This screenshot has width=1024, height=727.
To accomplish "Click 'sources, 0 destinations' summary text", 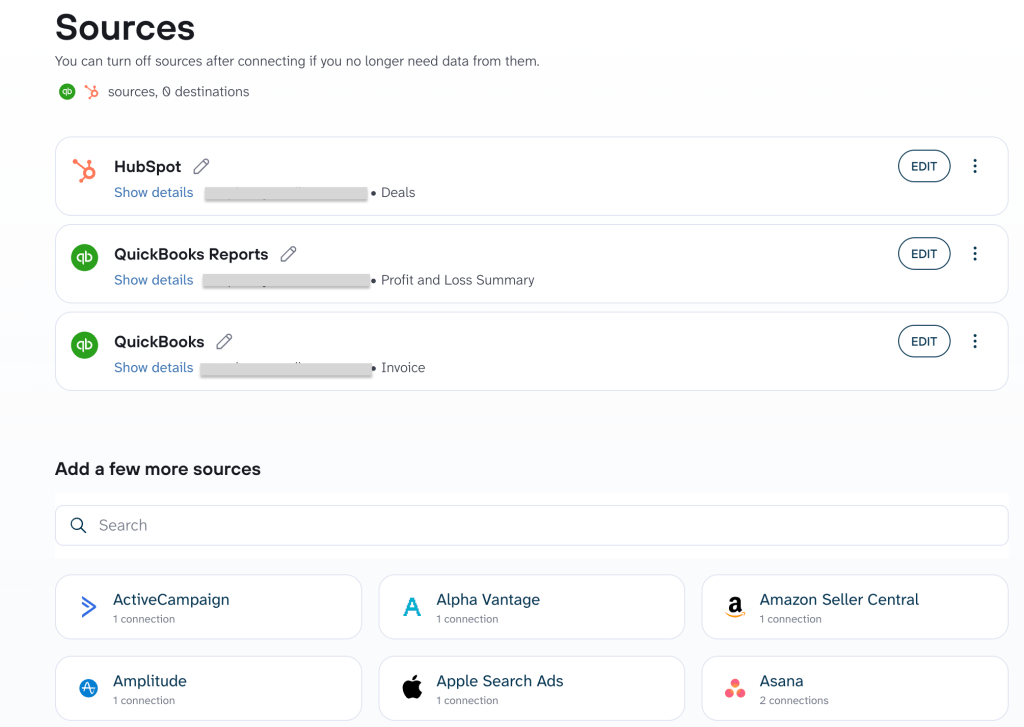I will (178, 92).
